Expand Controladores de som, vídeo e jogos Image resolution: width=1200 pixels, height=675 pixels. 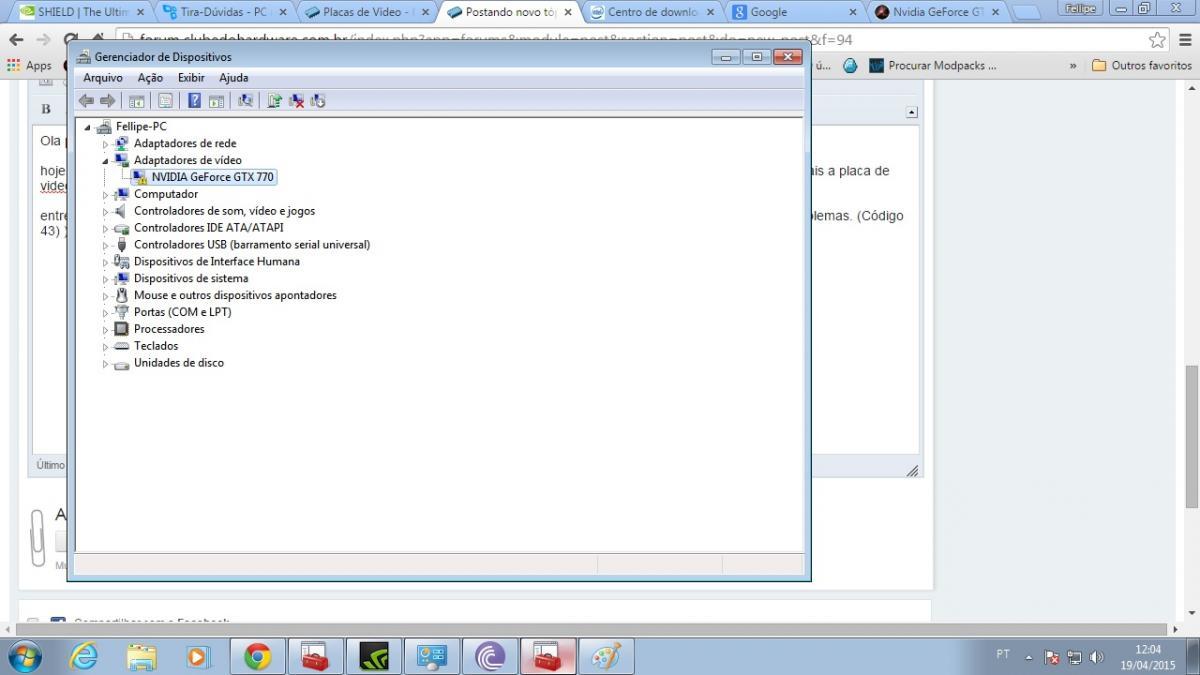(x=105, y=211)
